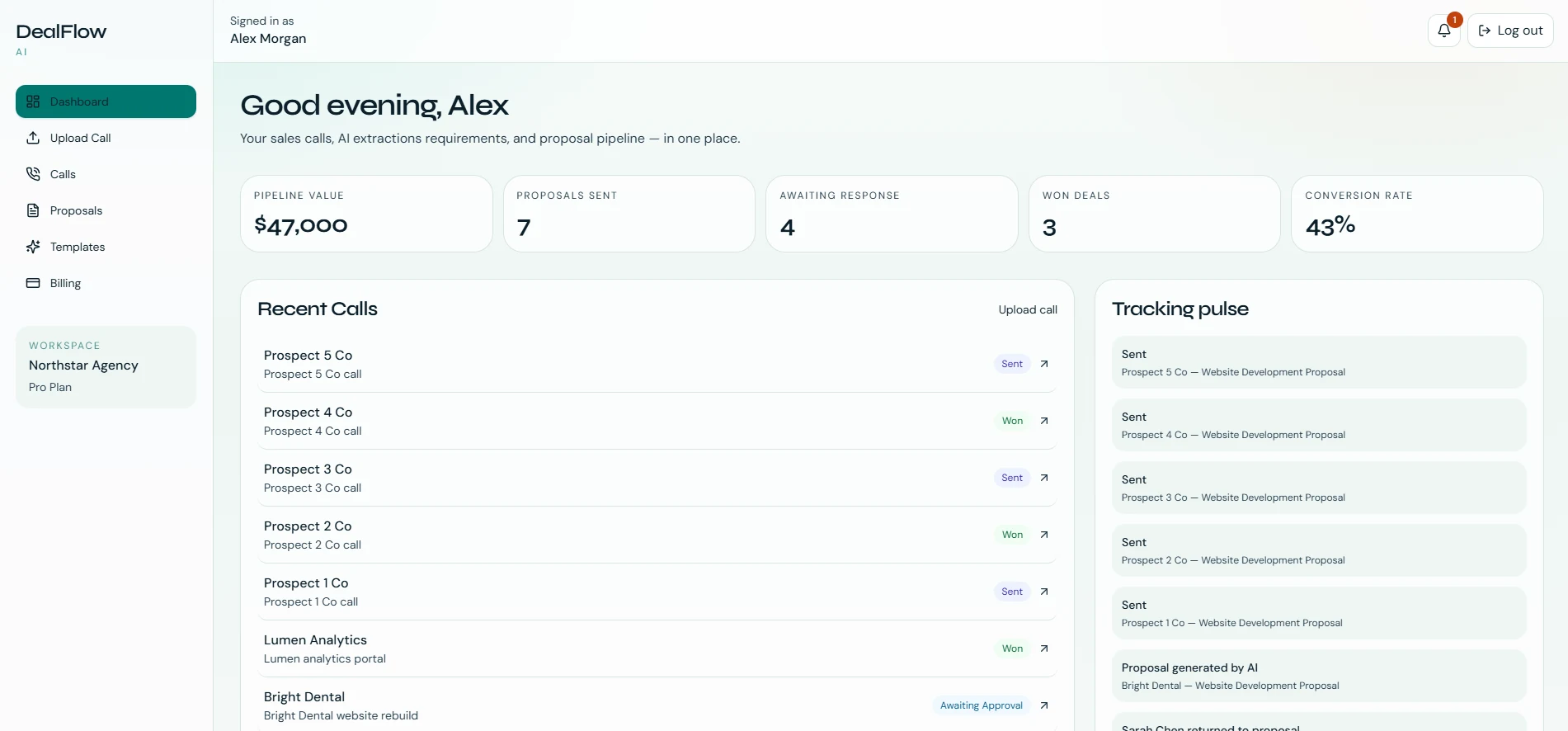Image resolution: width=1568 pixels, height=731 pixels.
Task: Open arrow icon for Lumen Analytics call
Action: (x=1044, y=648)
